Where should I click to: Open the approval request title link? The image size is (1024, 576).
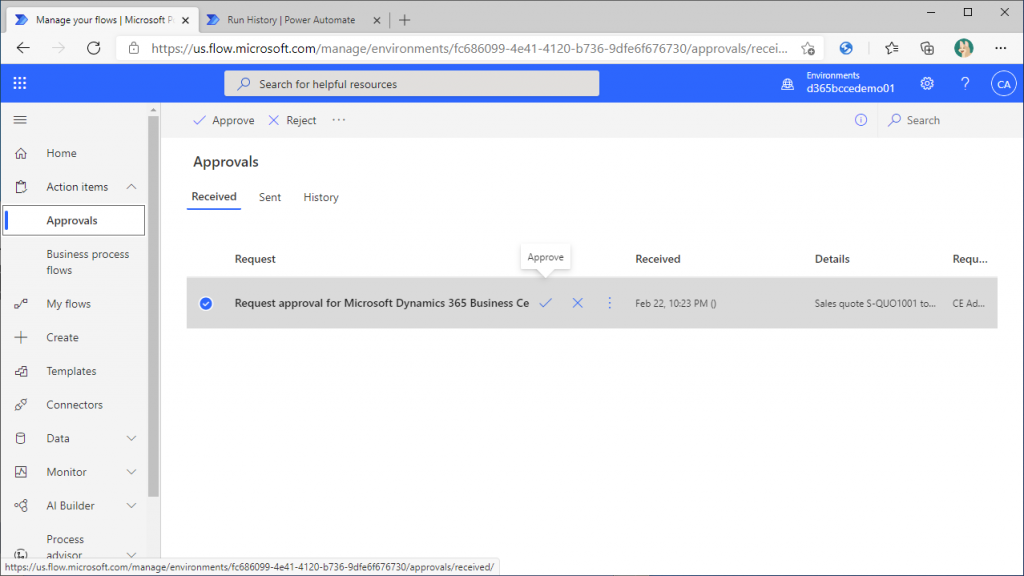381,303
